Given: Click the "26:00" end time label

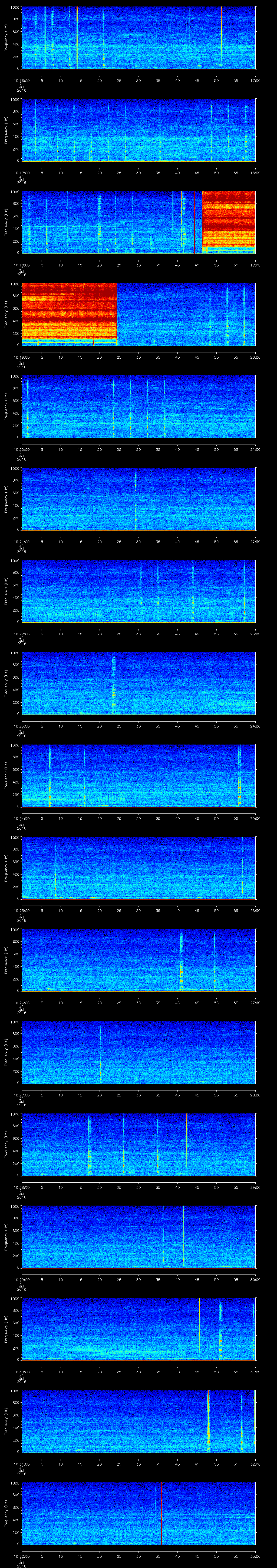Looking at the screenshot, I should coord(255,910).
